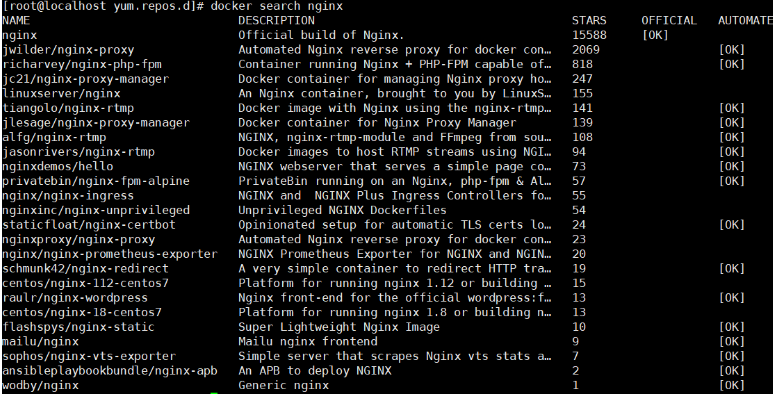
Task: Select the 'richarvey/nginx-php-fpm' image name
Action: click(82, 65)
